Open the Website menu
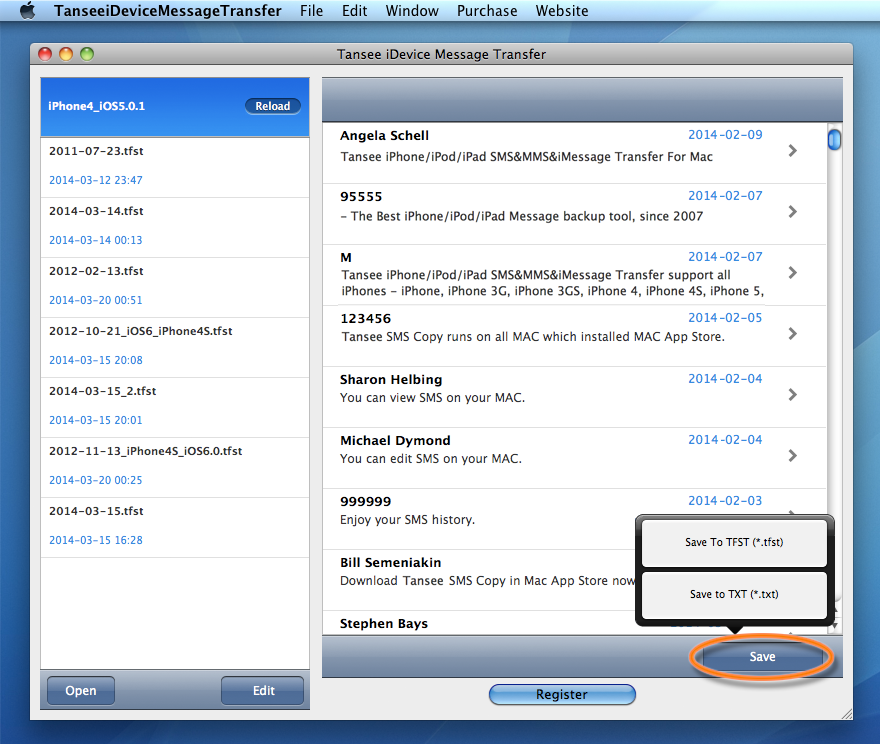 [562, 11]
